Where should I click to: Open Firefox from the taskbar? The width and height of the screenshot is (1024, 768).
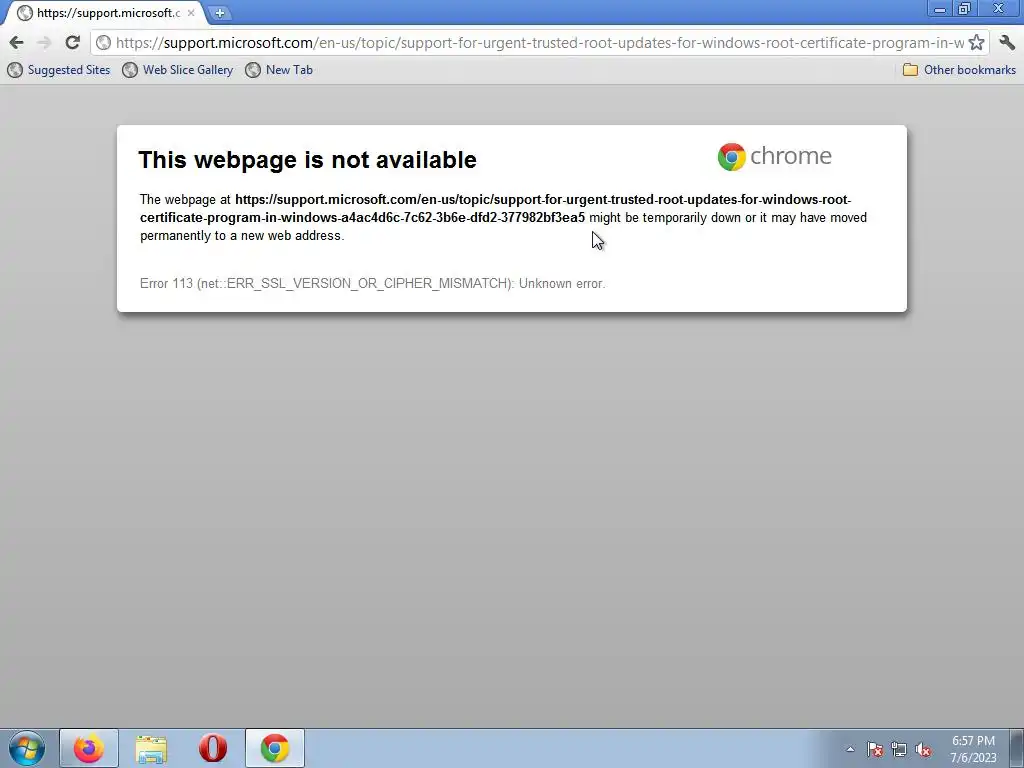point(89,748)
